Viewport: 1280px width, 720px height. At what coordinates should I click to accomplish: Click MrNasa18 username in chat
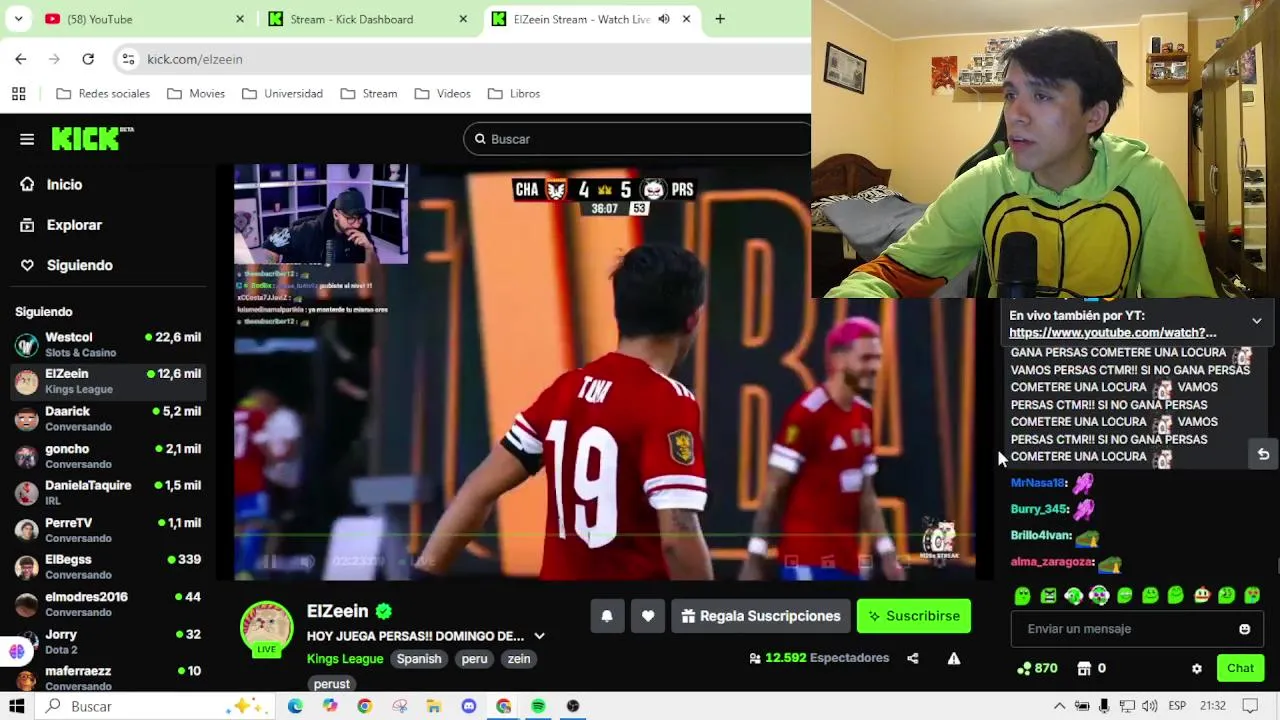[x=1037, y=483]
